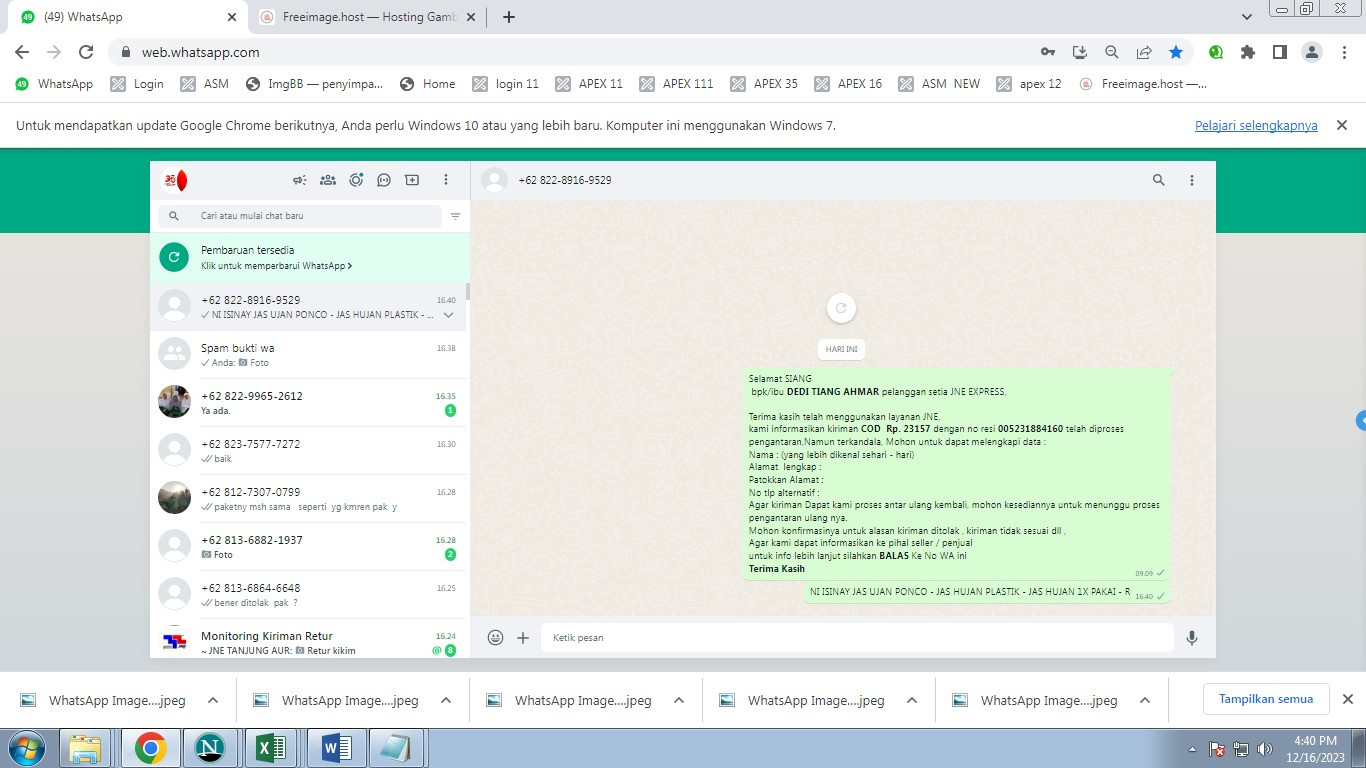The width and height of the screenshot is (1366, 768).
Task: Click the magnifier icon in chat search box
Action: pos(174,216)
